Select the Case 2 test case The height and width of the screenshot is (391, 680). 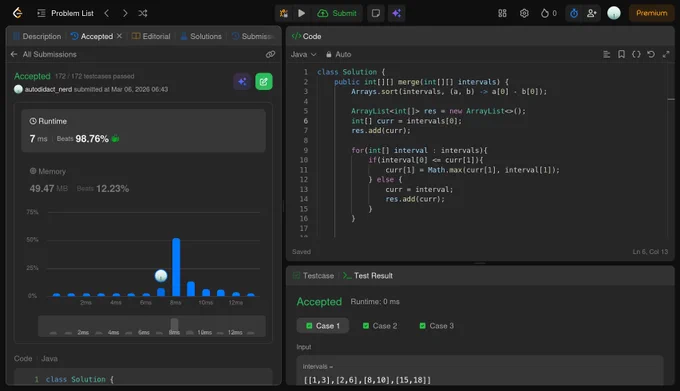[x=379, y=326]
